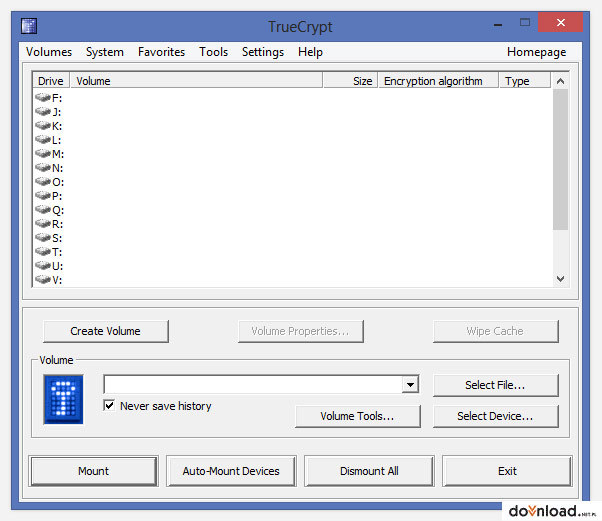Select the Q: drive letter

(58, 210)
